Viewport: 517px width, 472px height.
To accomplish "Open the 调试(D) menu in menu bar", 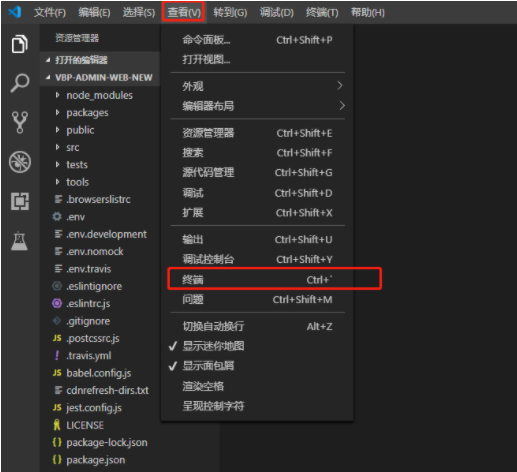I will point(277,13).
